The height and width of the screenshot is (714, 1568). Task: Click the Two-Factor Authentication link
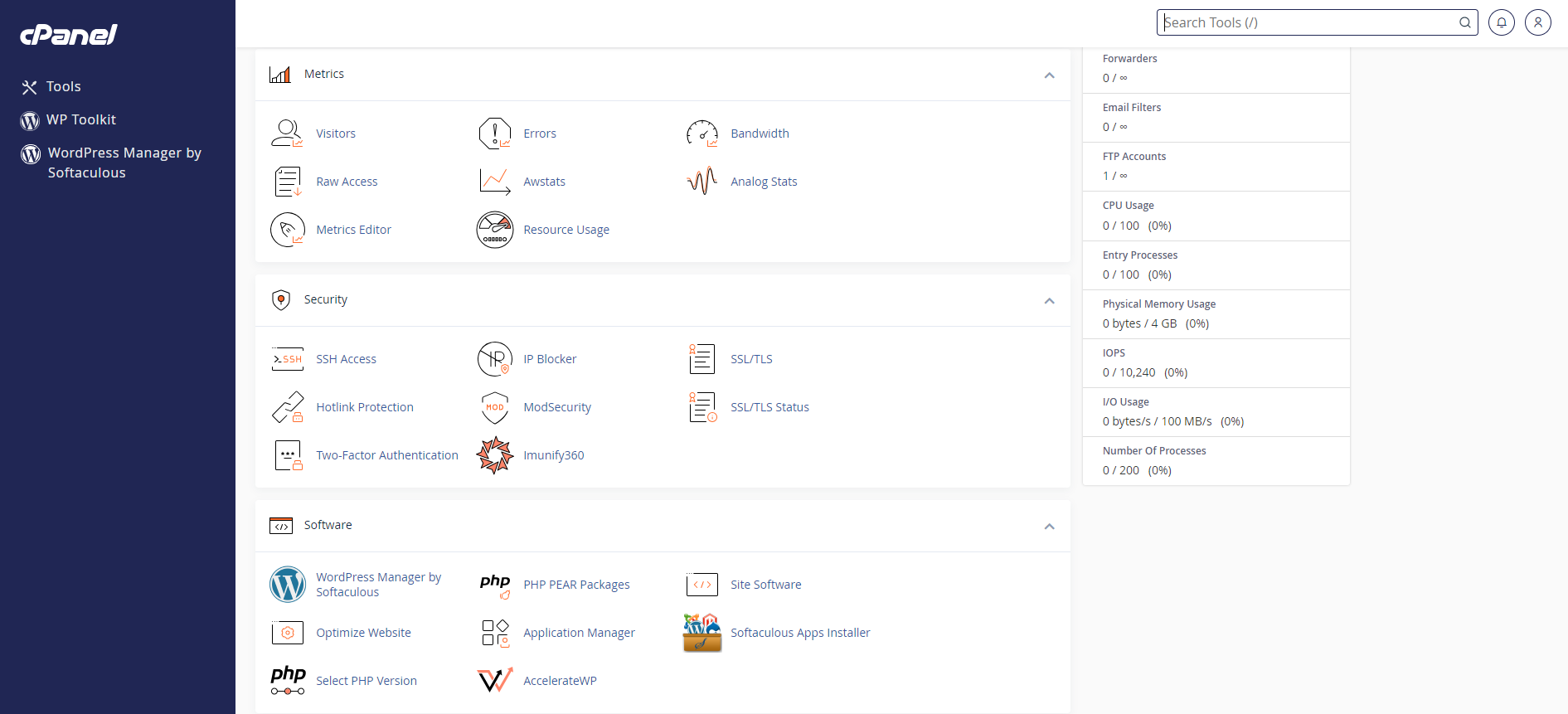pyautogui.click(x=387, y=455)
